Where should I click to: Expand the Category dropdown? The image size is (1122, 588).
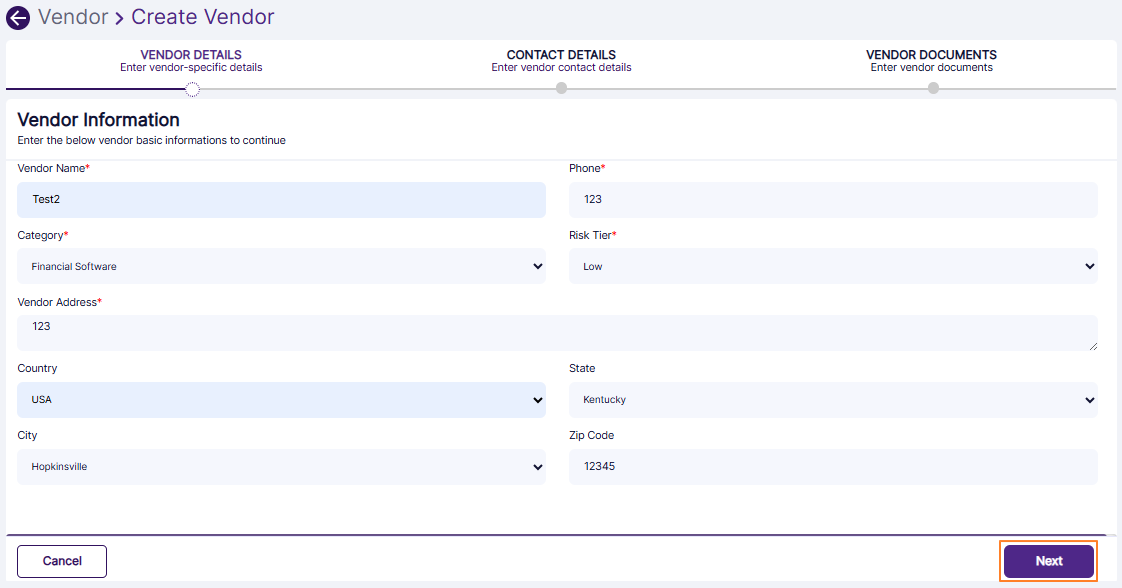[x=281, y=266]
